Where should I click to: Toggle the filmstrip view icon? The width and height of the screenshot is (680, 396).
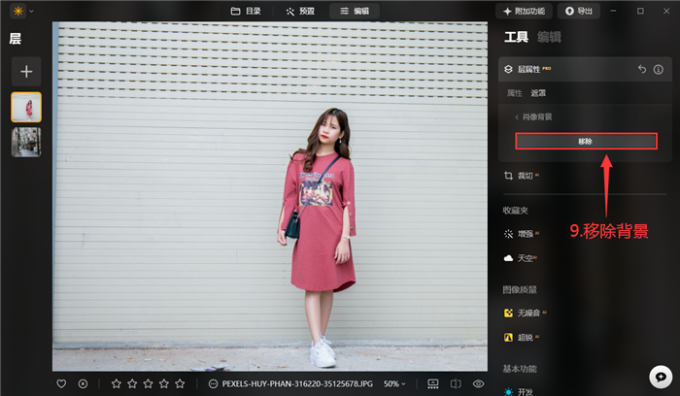[x=433, y=384]
